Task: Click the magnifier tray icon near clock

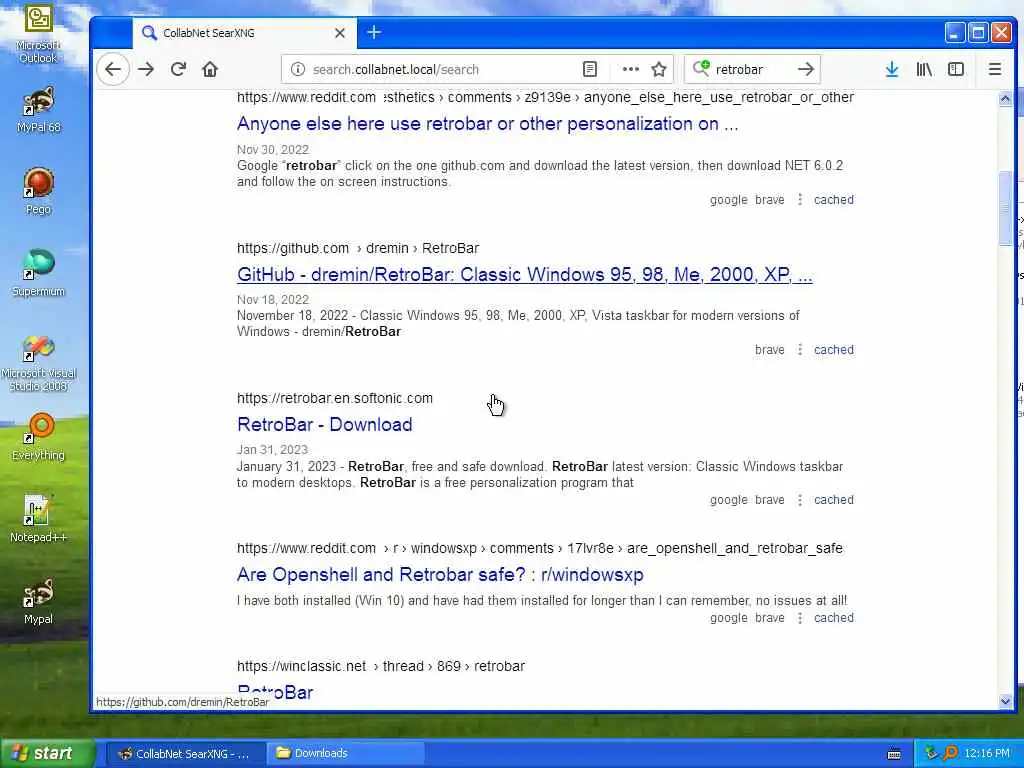Action: (950, 753)
